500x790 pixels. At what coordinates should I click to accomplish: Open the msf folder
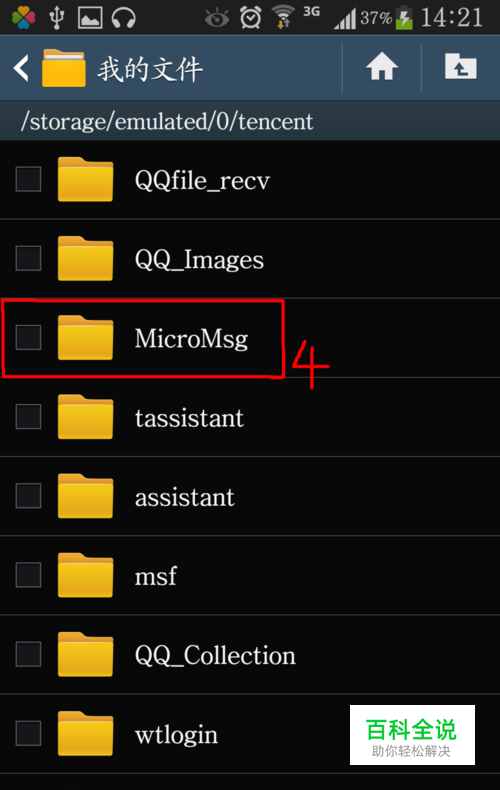click(250, 575)
